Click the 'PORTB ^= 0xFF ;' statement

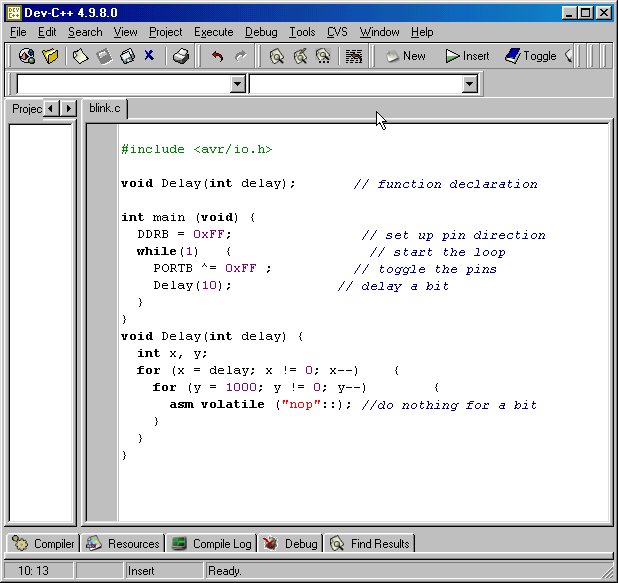(x=212, y=268)
